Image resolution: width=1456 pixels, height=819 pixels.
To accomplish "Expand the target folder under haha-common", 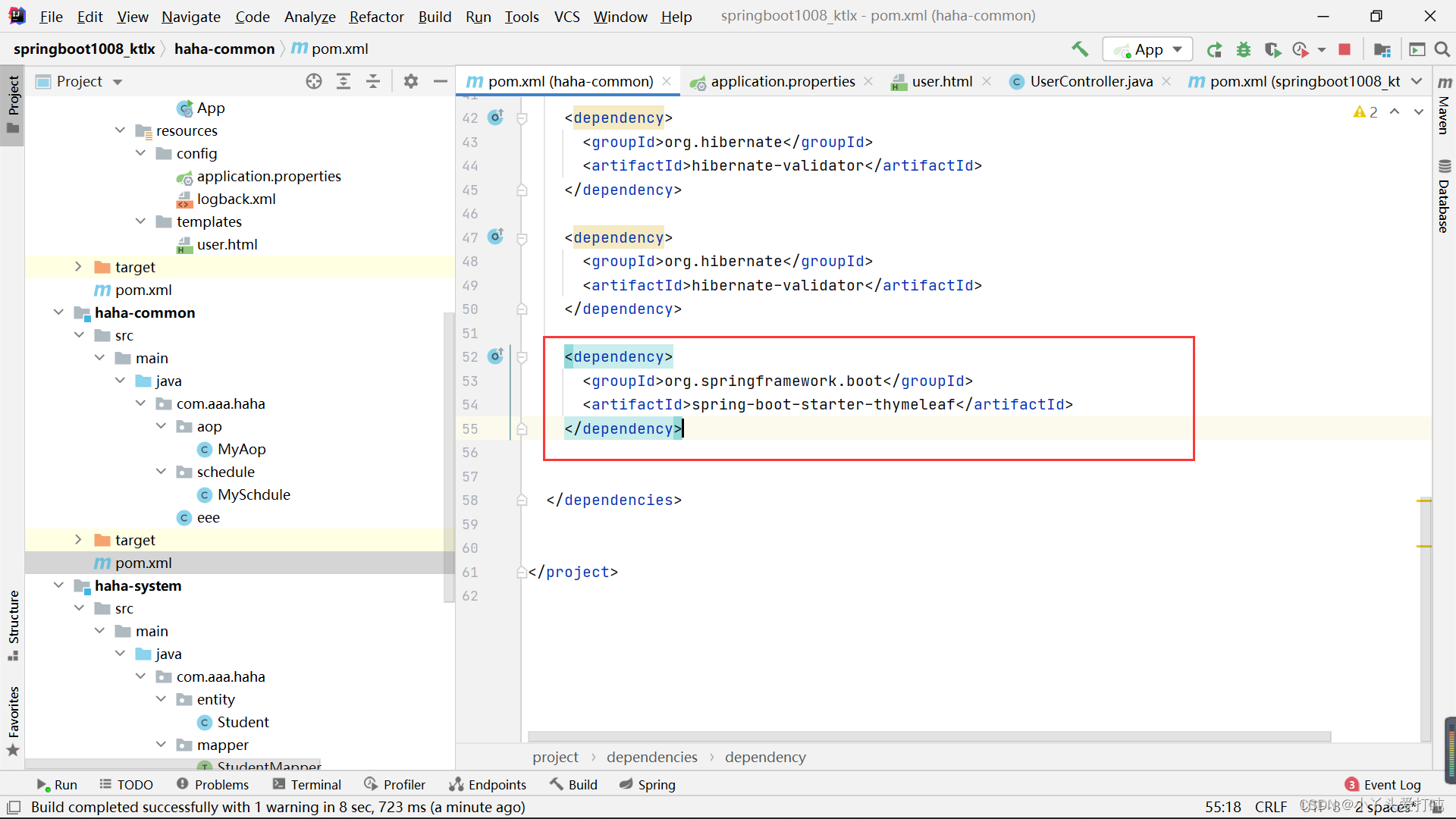I will tap(80, 540).
